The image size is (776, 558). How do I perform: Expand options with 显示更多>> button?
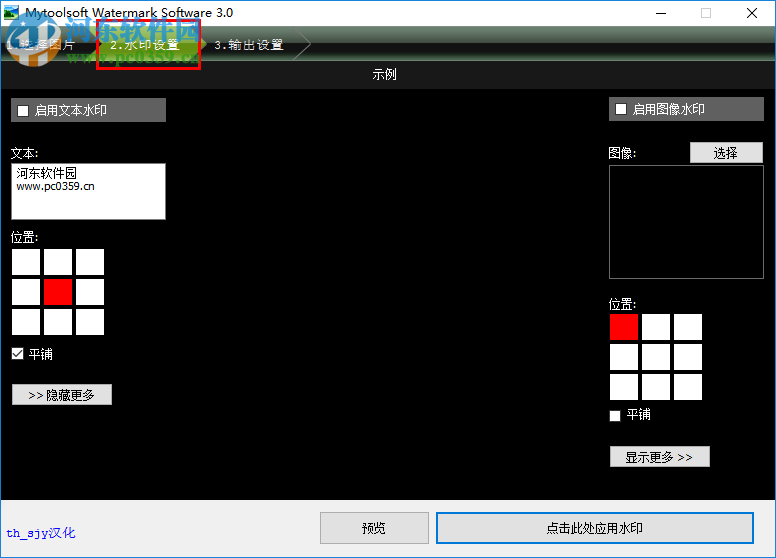[660, 457]
